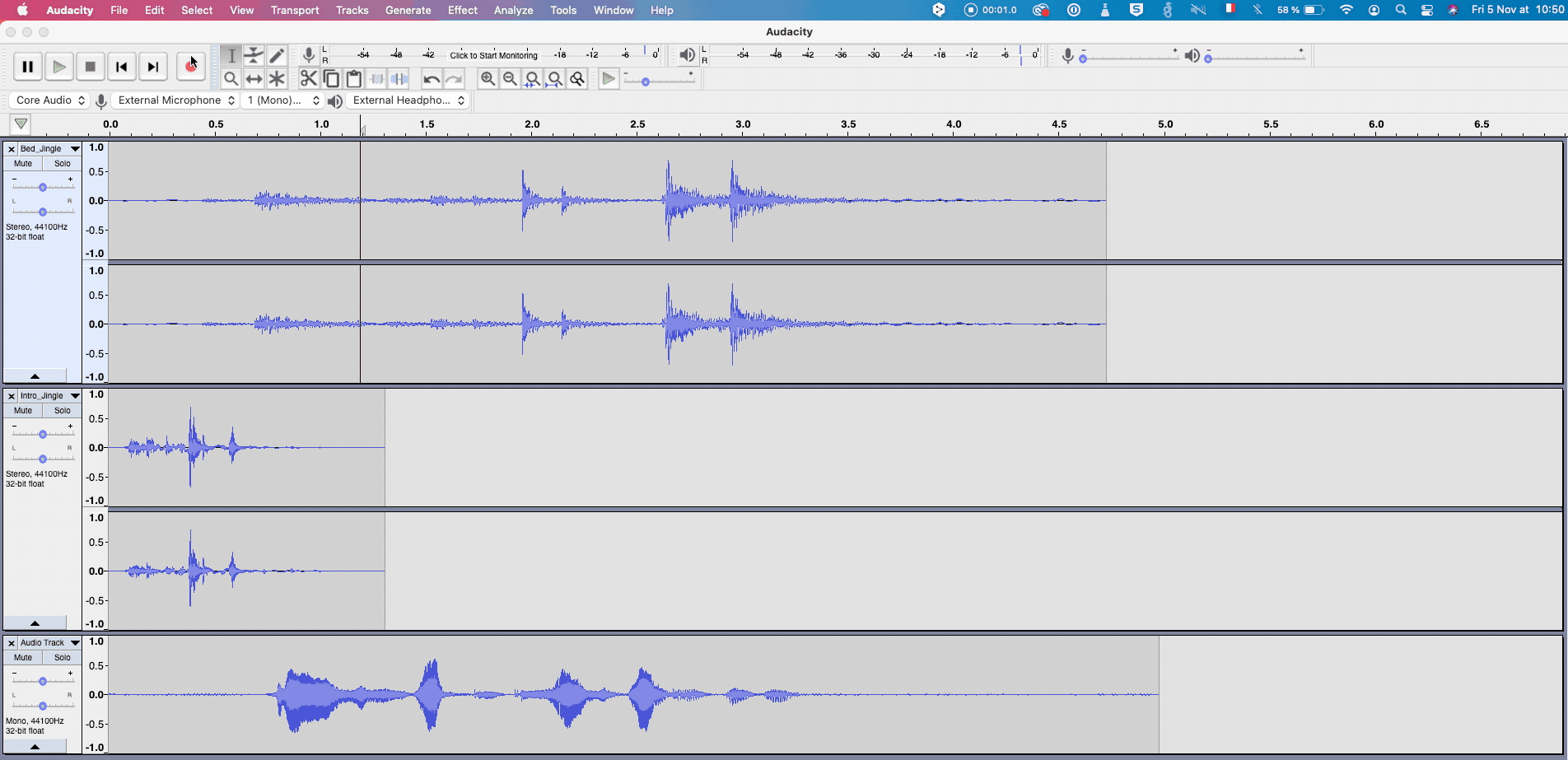Collapse the Intro_Jingle track with bottom arrow
1568x760 pixels.
35,623
